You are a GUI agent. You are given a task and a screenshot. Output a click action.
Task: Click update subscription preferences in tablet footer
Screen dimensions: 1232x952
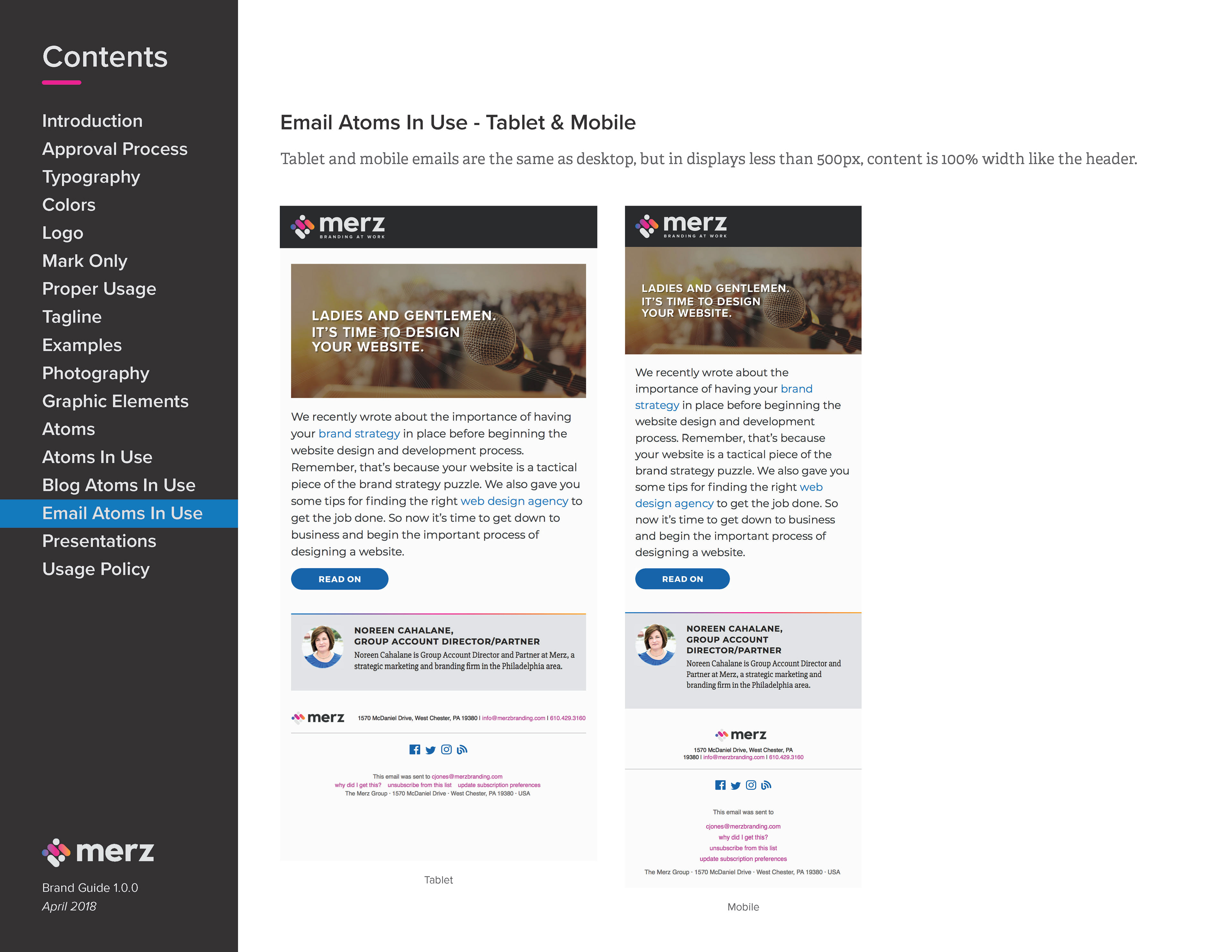pos(499,785)
